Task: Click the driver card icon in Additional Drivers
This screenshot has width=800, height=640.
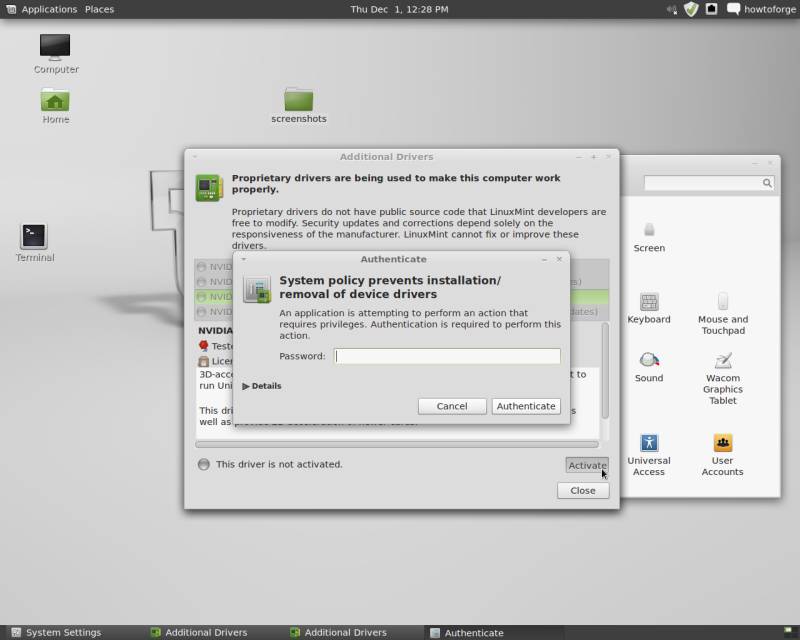Action: [209, 187]
